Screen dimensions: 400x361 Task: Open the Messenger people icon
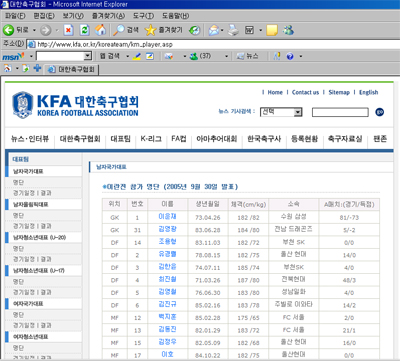pos(288,30)
